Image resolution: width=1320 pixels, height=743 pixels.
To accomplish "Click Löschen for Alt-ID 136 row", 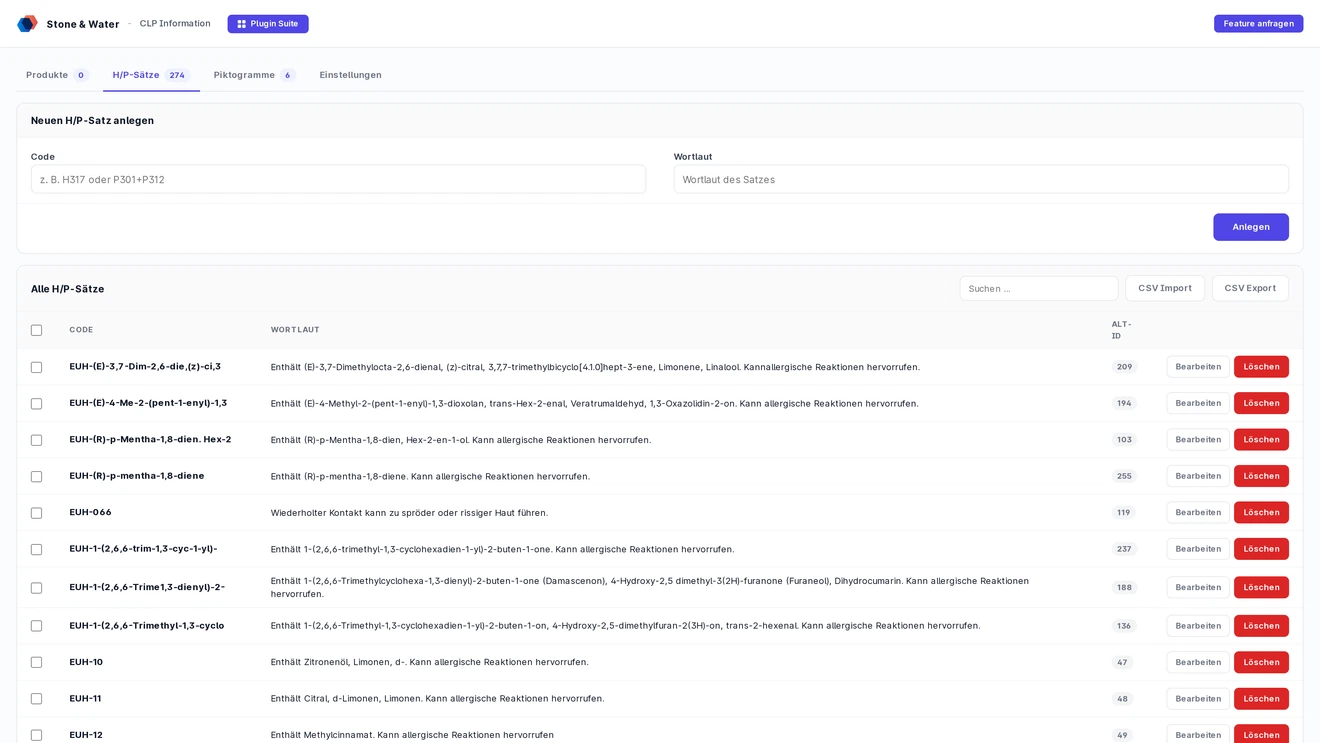I will [1261, 626].
